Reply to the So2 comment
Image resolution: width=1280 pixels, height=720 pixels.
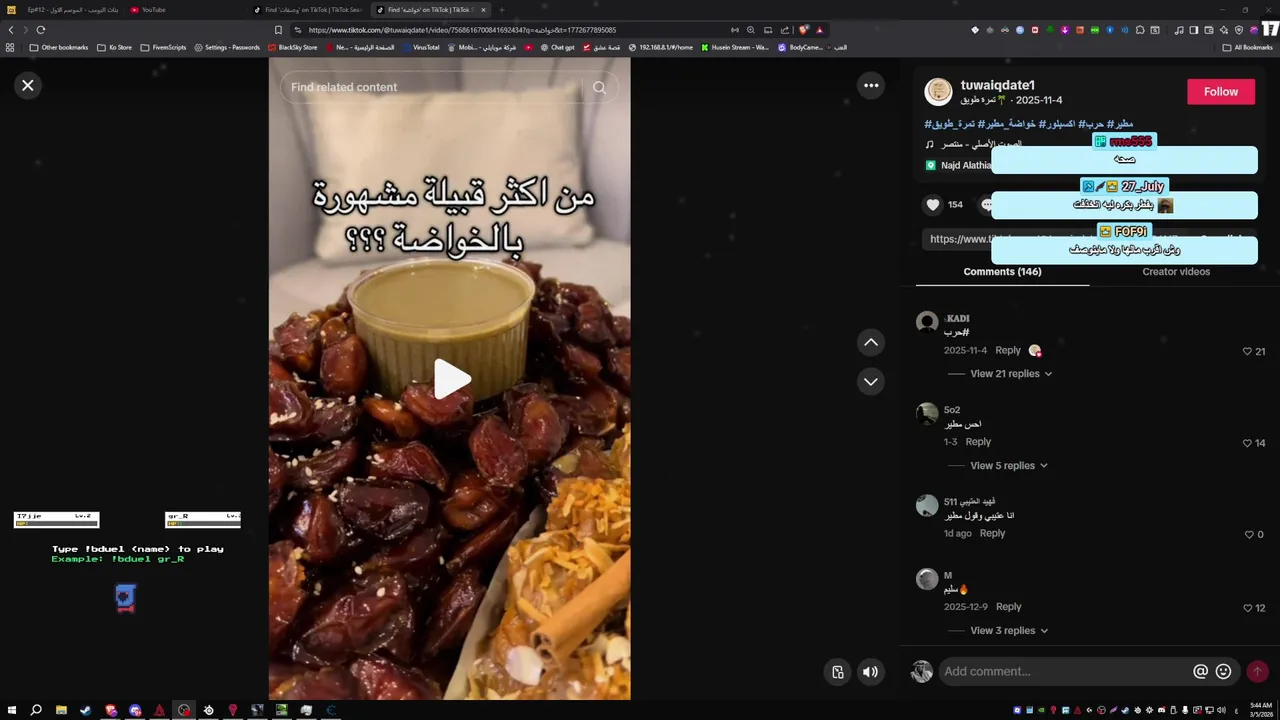tap(978, 442)
